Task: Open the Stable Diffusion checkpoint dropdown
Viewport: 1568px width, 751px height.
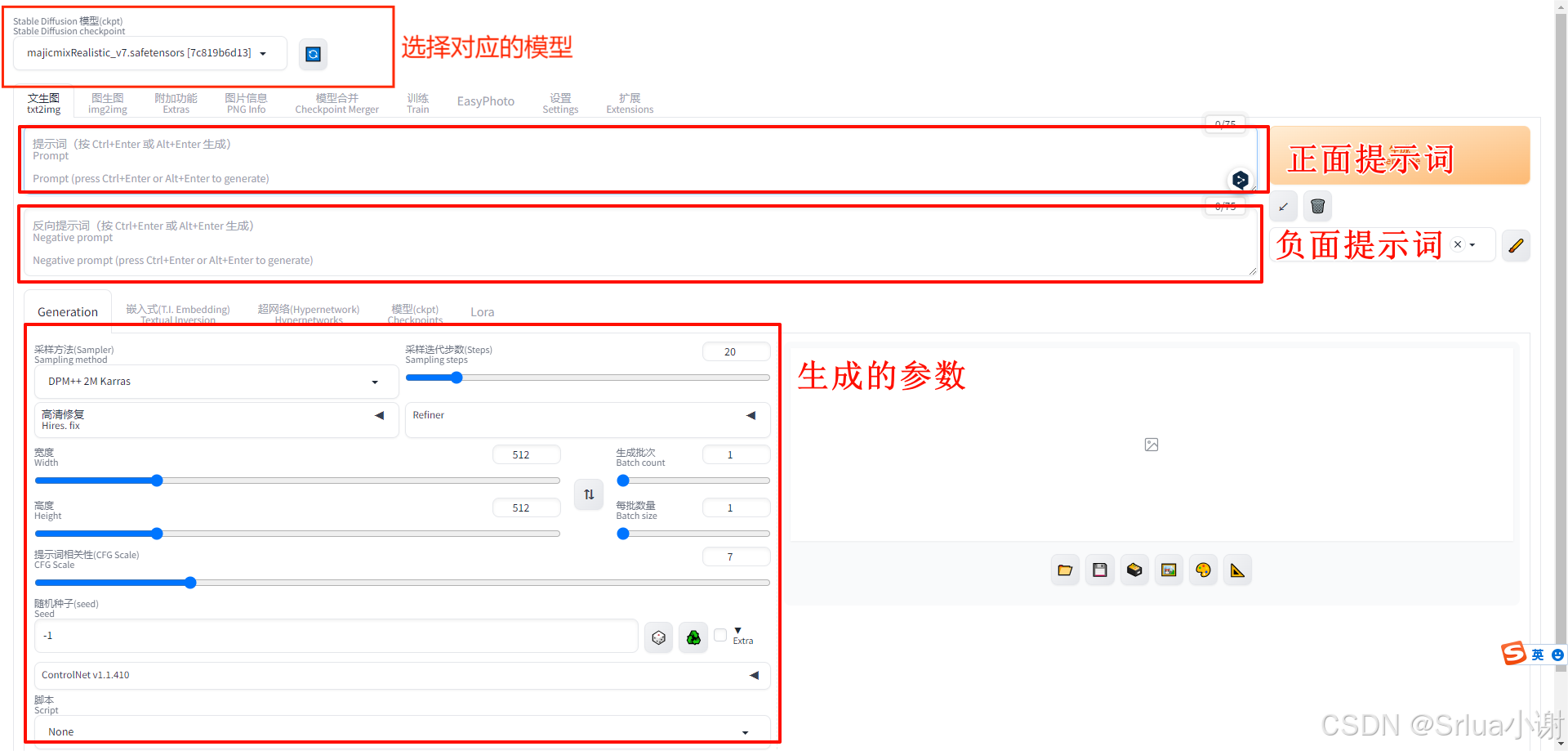Action: [150, 53]
